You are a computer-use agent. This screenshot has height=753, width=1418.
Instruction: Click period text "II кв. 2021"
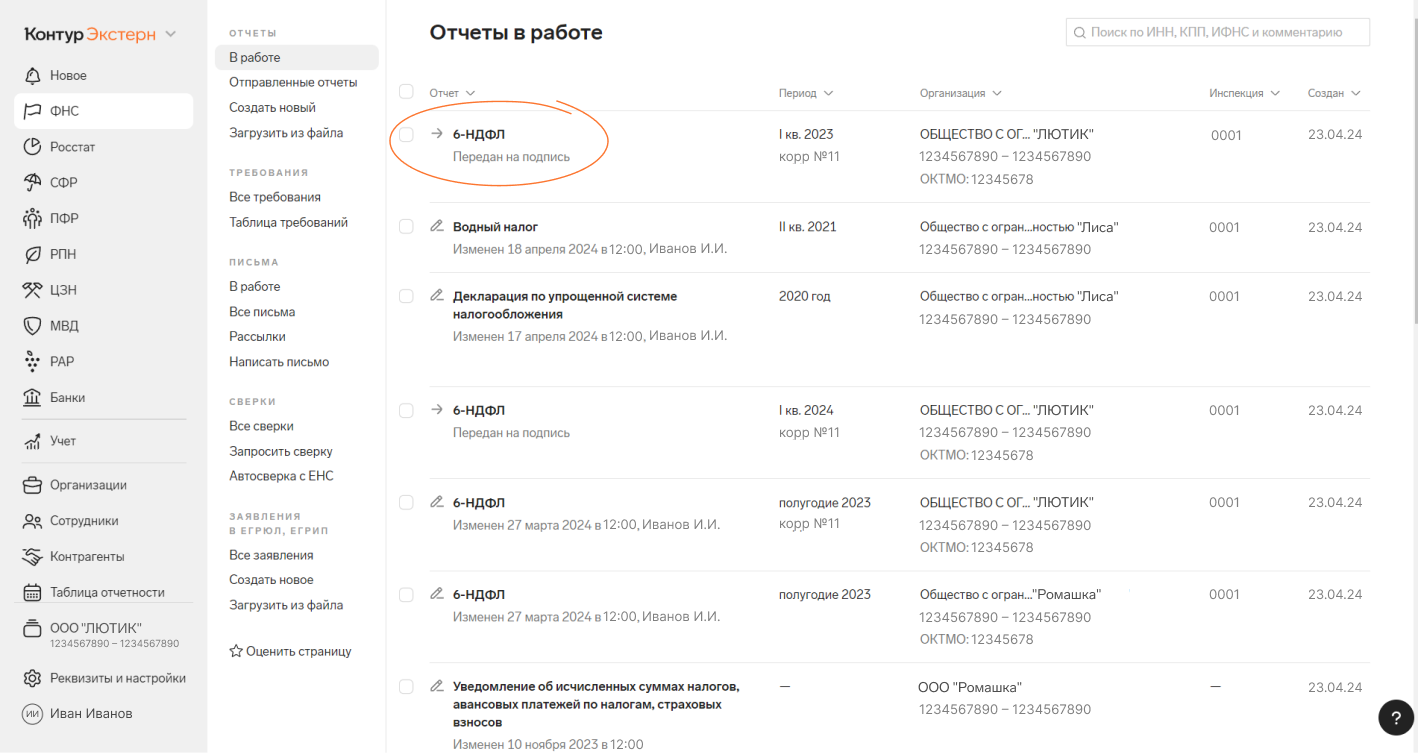coord(807,227)
